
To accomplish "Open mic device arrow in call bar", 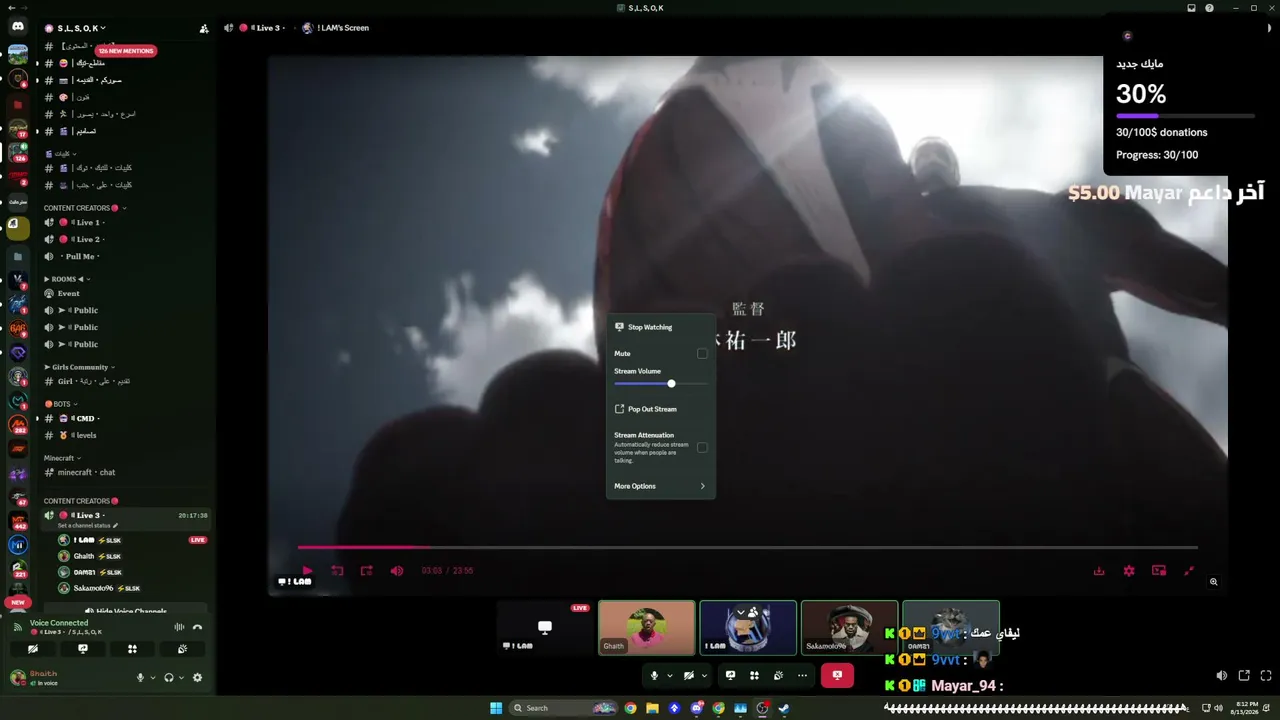I will pyautogui.click(x=670, y=676).
